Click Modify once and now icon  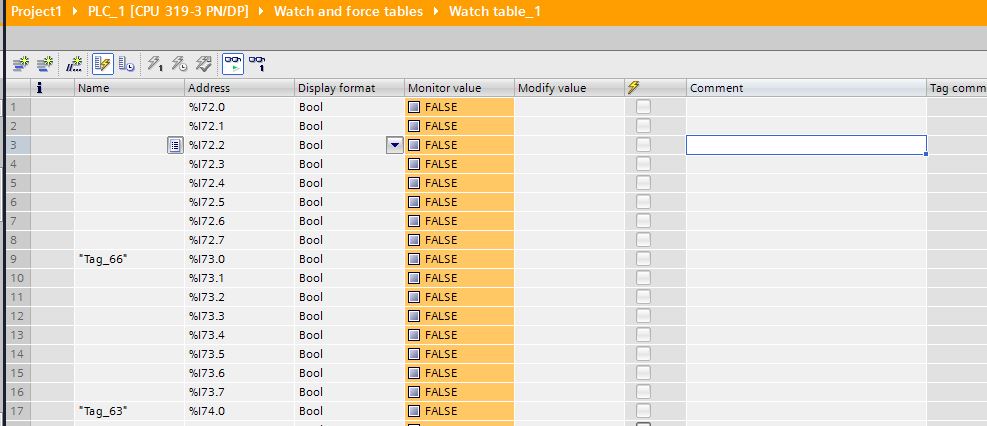(155, 64)
